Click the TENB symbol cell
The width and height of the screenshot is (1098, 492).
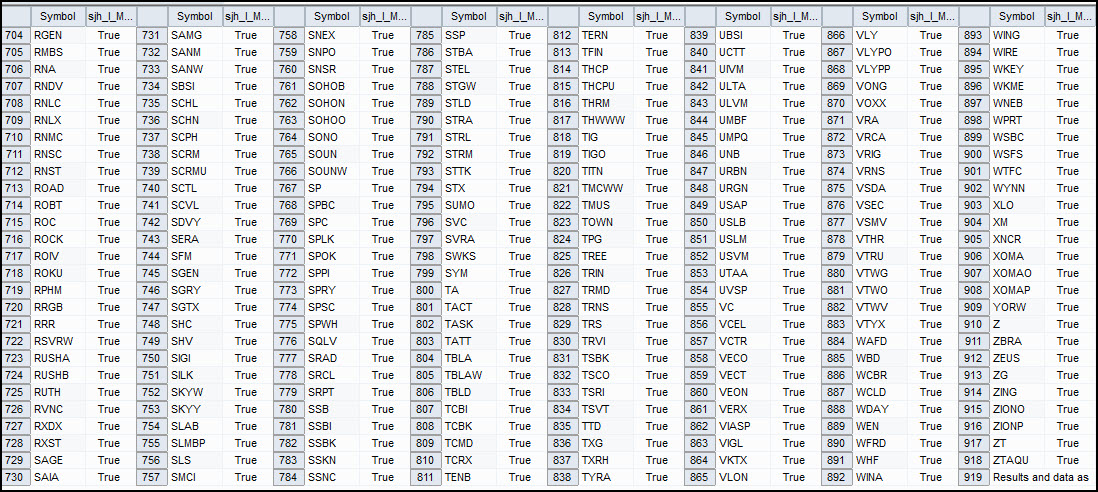point(469,477)
